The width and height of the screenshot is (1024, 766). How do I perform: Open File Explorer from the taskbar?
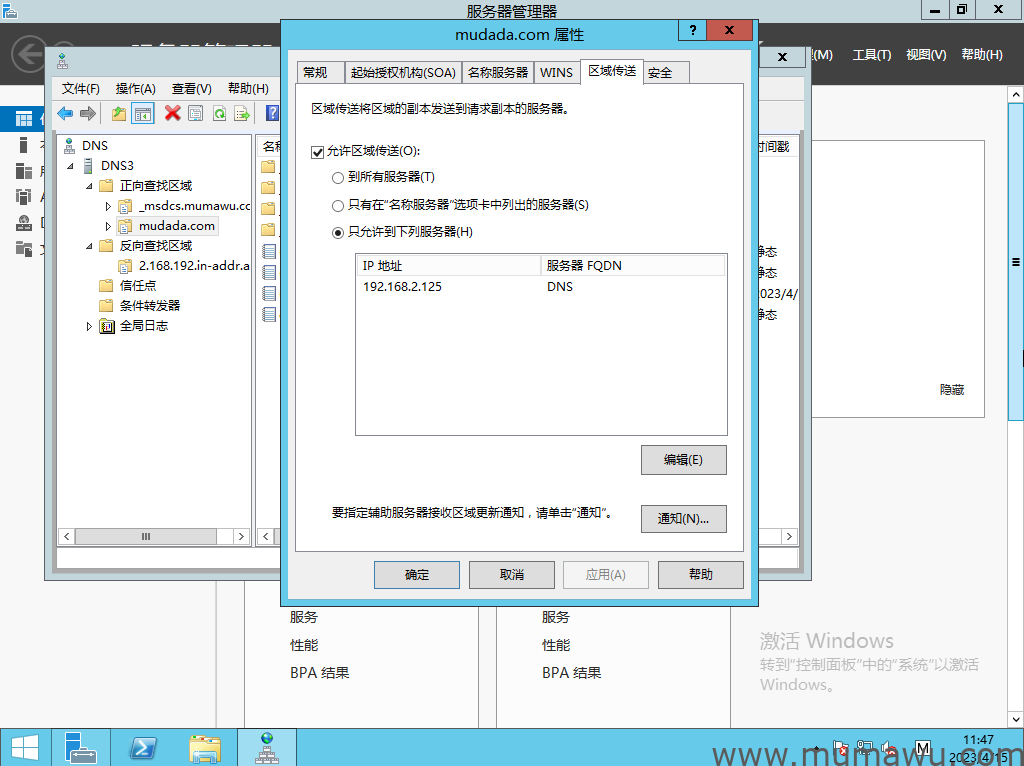(205, 747)
